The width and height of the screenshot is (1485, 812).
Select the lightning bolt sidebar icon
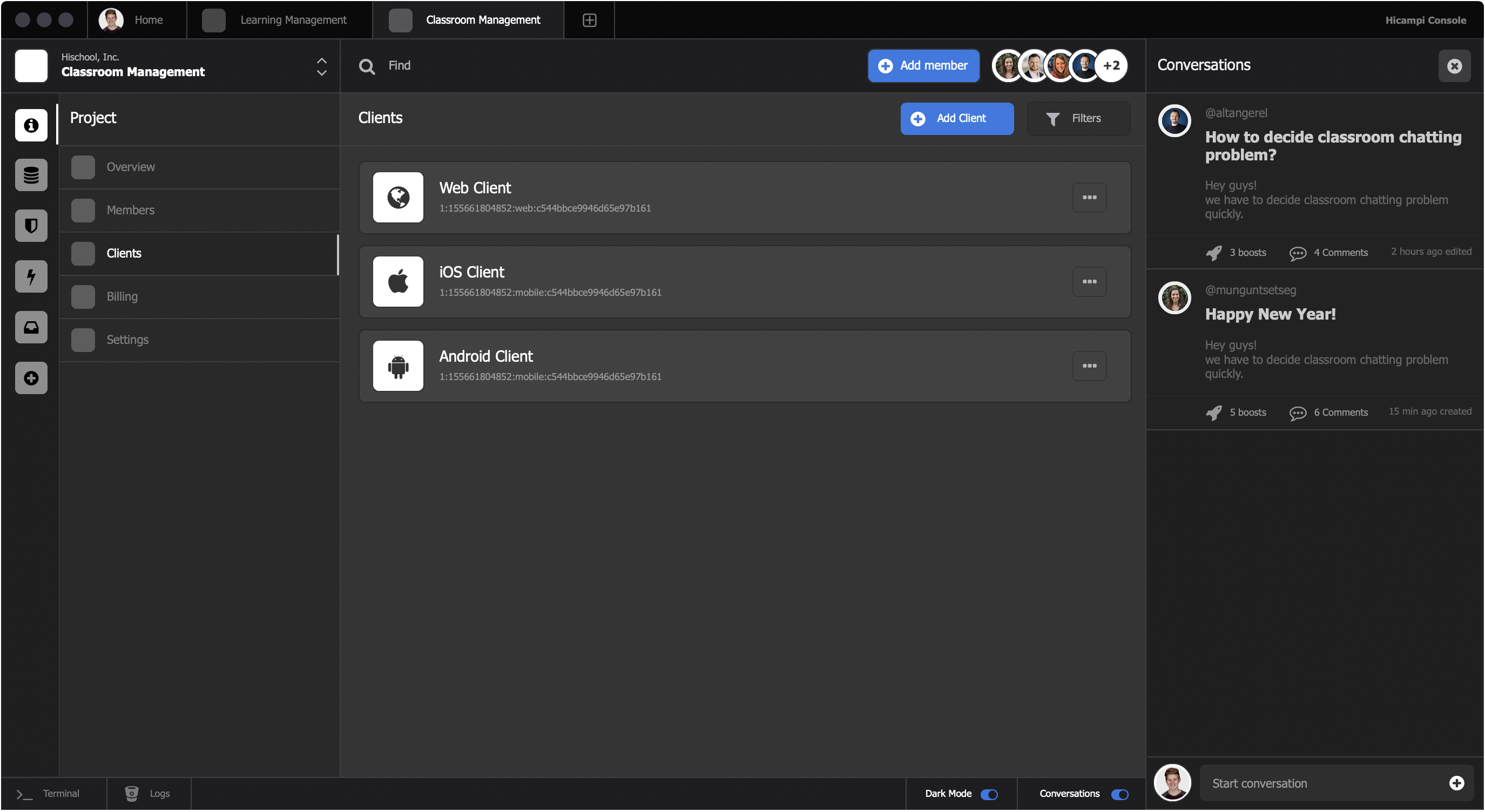31,276
